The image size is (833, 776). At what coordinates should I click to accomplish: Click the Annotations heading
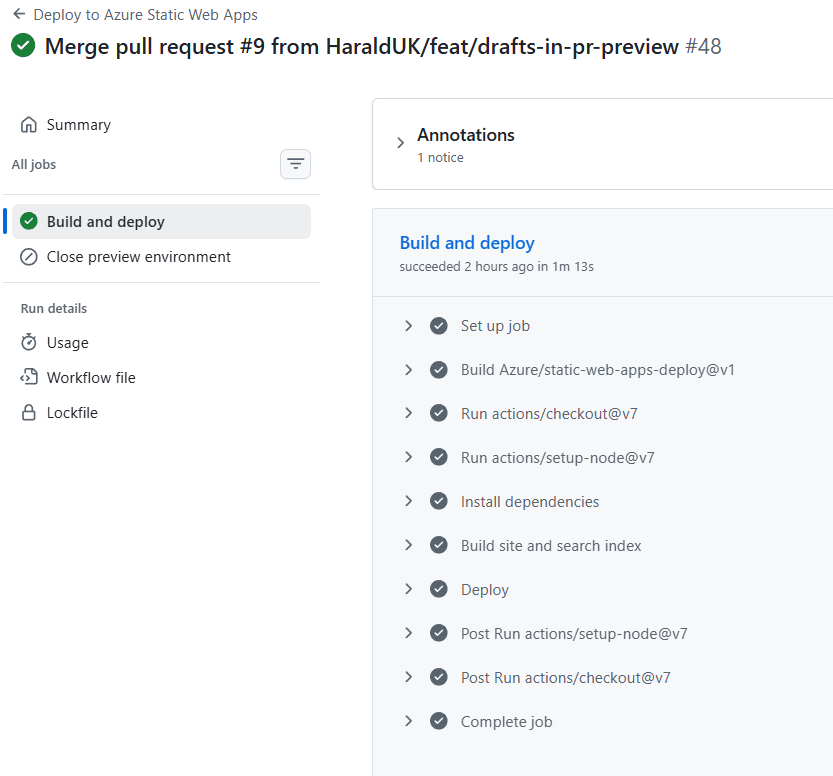(x=466, y=135)
